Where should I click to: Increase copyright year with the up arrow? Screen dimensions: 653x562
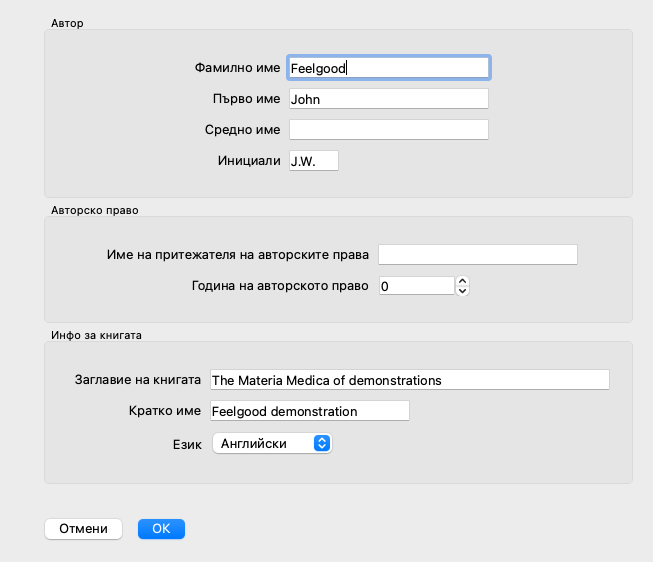(x=462, y=281)
